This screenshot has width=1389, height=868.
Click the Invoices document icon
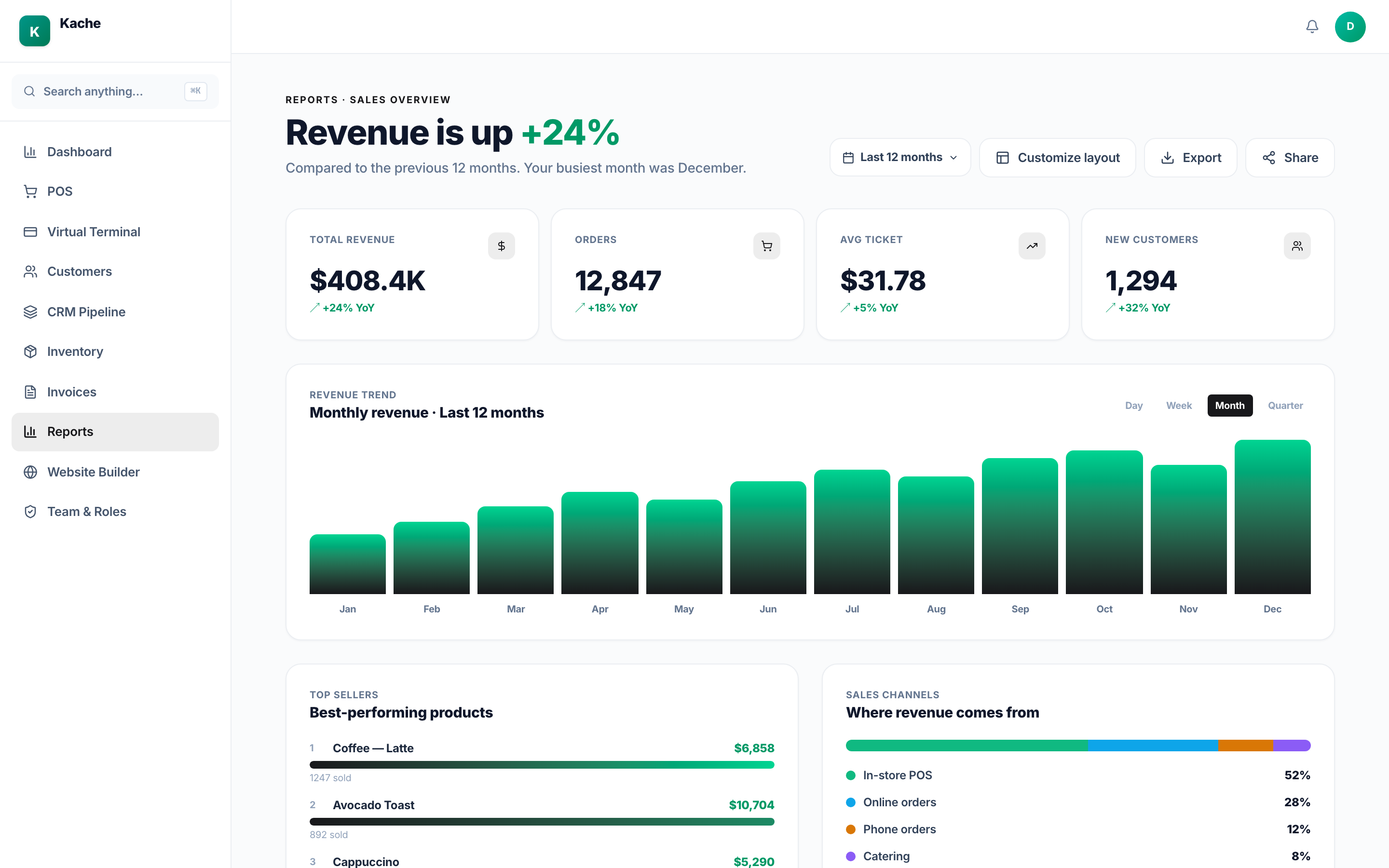click(x=30, y=392)
